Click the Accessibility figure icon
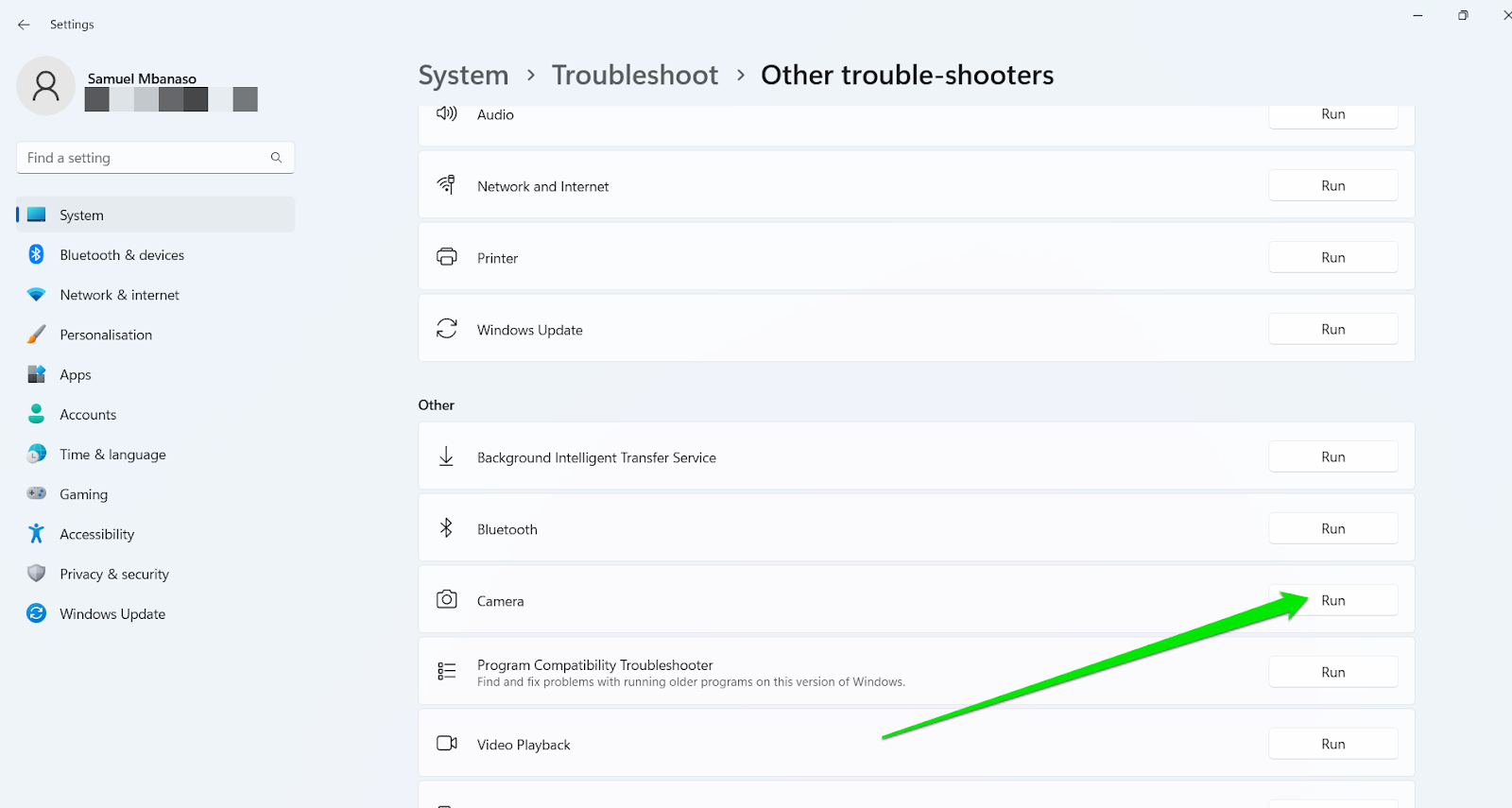The width and height of the screenshot is (1512, 808). point(37,534)
